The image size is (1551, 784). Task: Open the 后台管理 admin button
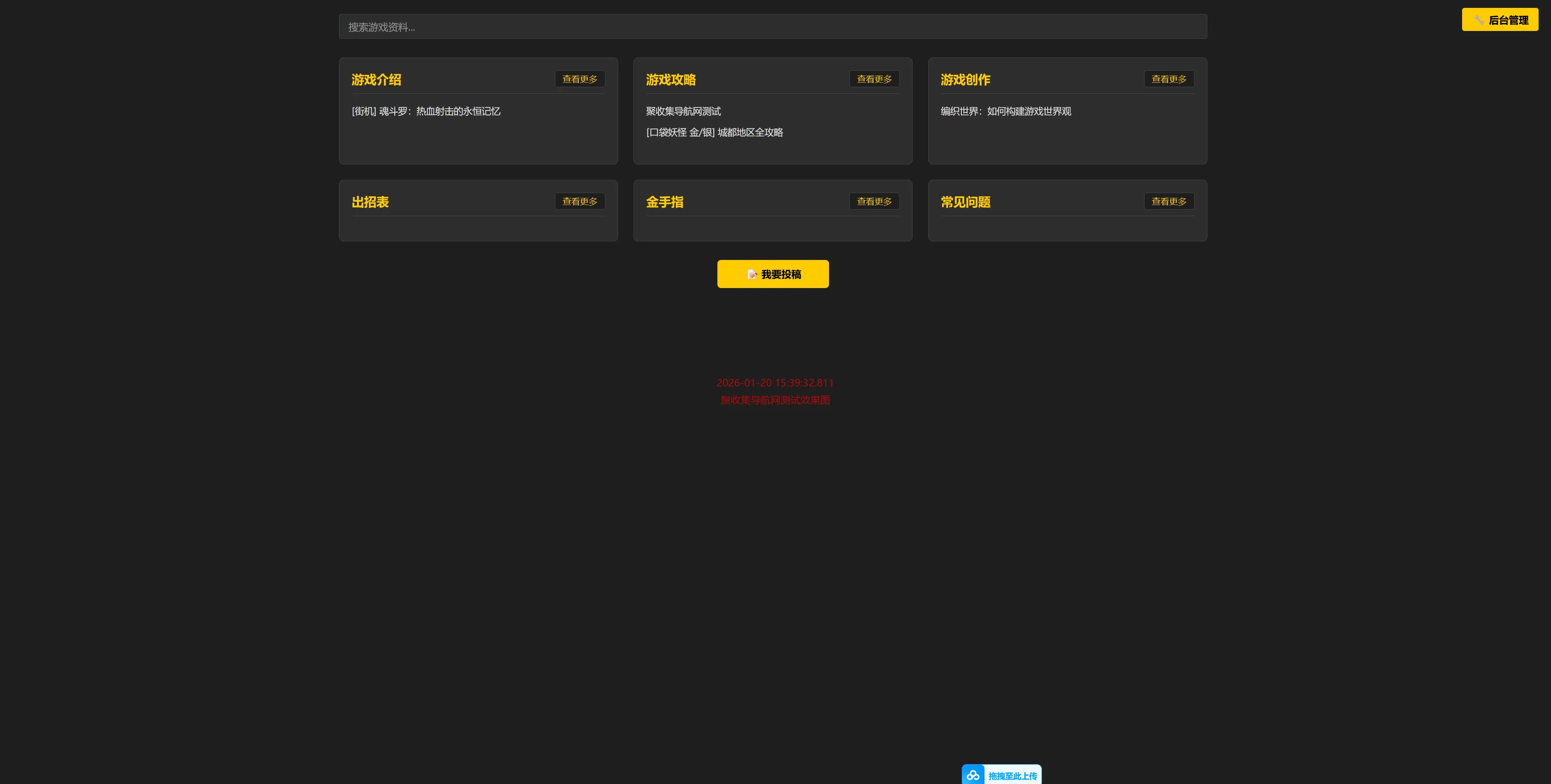coord(1500,20)
